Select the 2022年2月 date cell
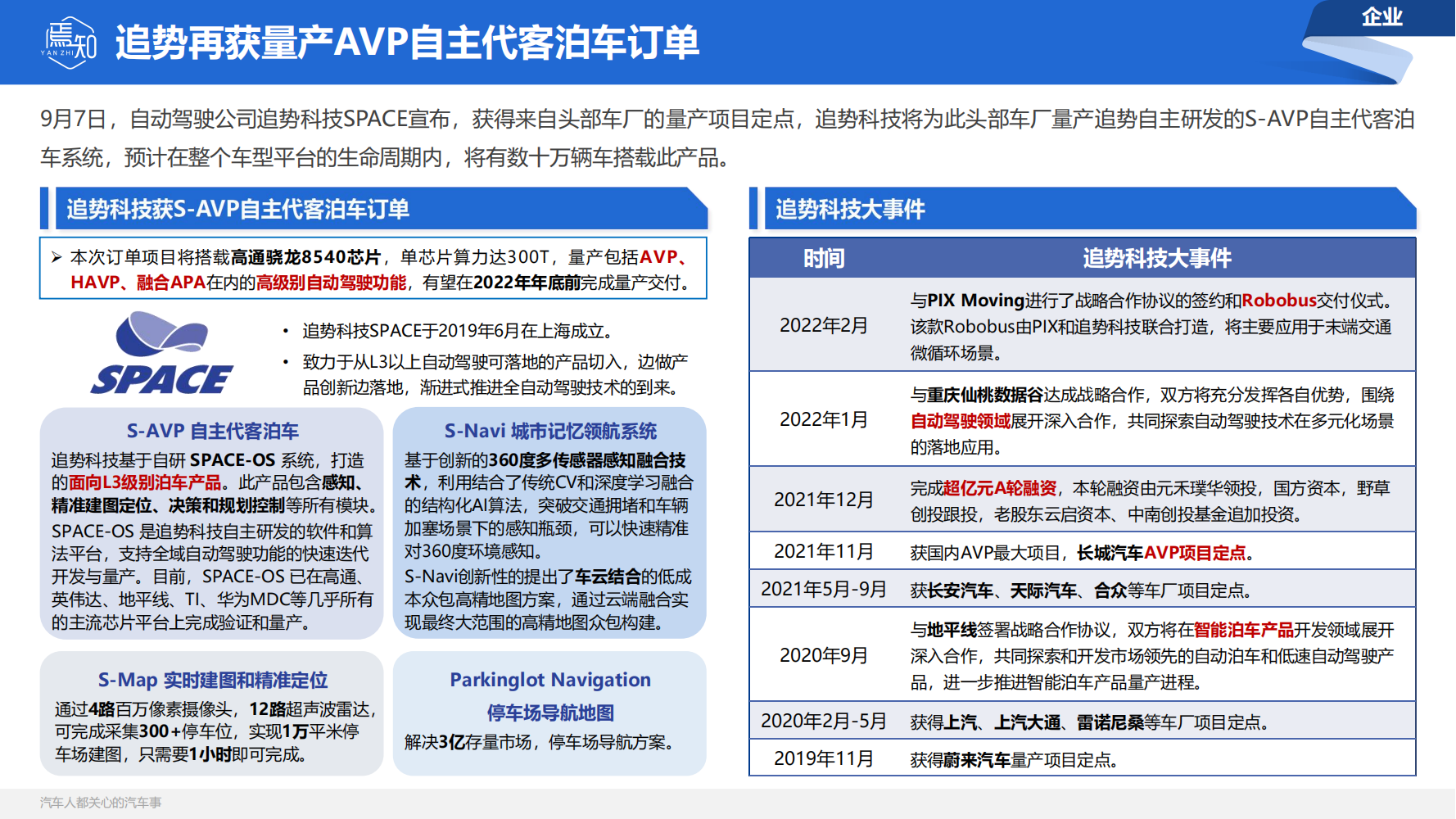Viewport: 1456px width, 819px height. coord(824,325)
